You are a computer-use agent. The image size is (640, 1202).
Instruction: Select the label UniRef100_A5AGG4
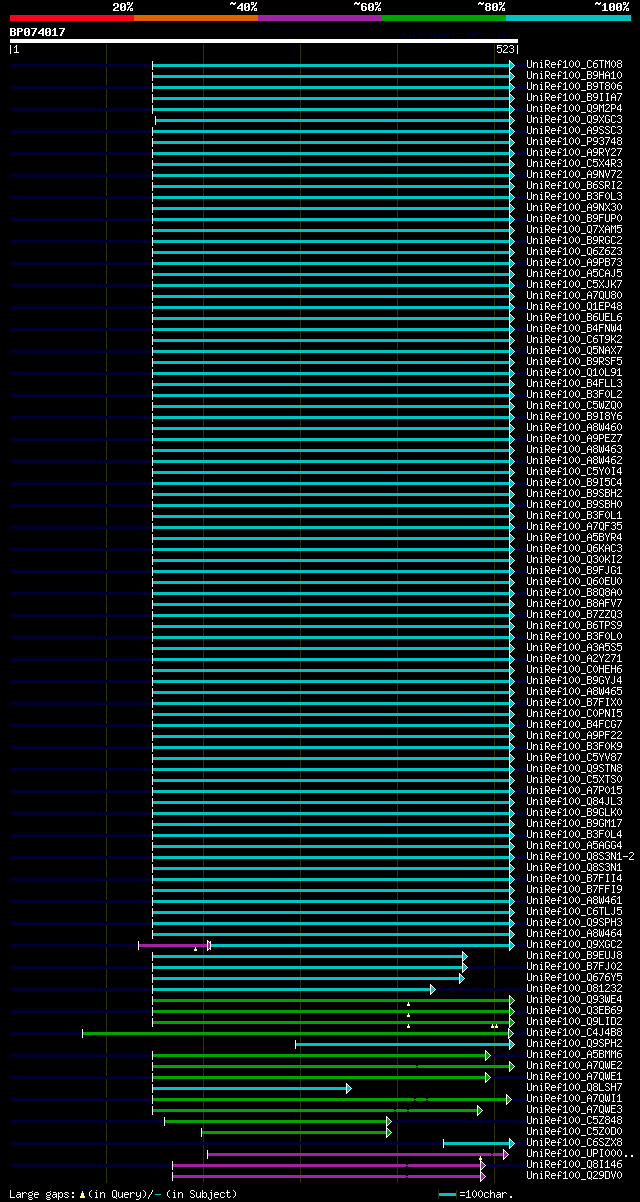(574, 845)
